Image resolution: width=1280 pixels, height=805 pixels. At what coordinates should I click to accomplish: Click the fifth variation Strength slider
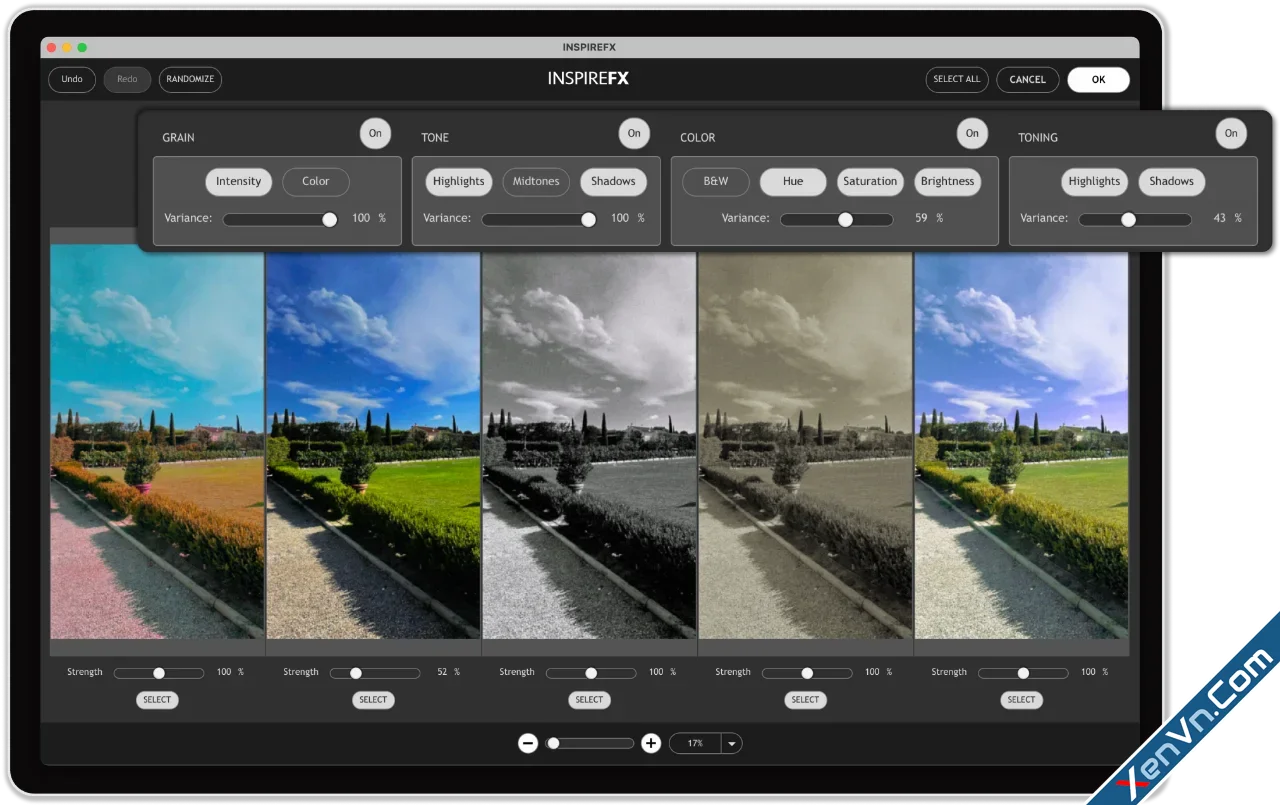(1023, 673)
